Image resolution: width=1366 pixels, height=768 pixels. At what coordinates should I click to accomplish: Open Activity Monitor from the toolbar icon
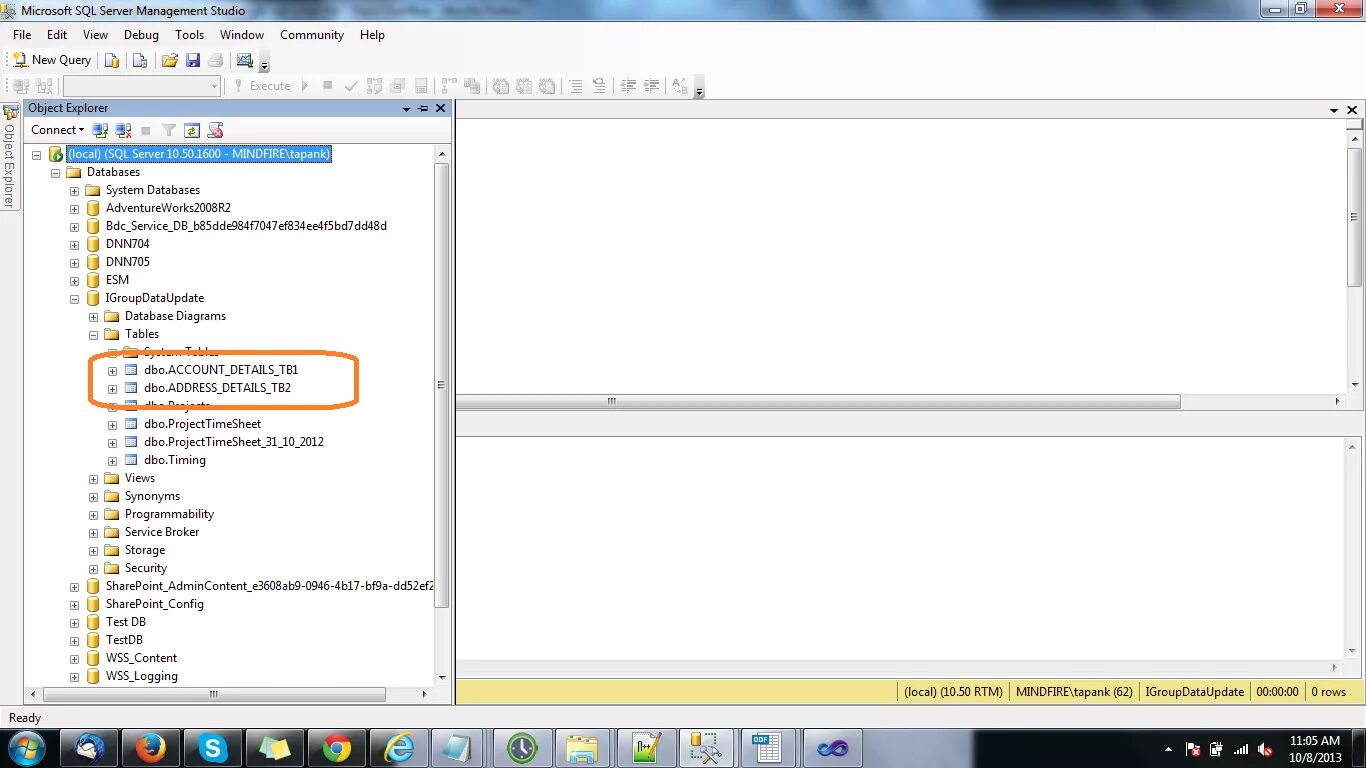click(245, 60)
